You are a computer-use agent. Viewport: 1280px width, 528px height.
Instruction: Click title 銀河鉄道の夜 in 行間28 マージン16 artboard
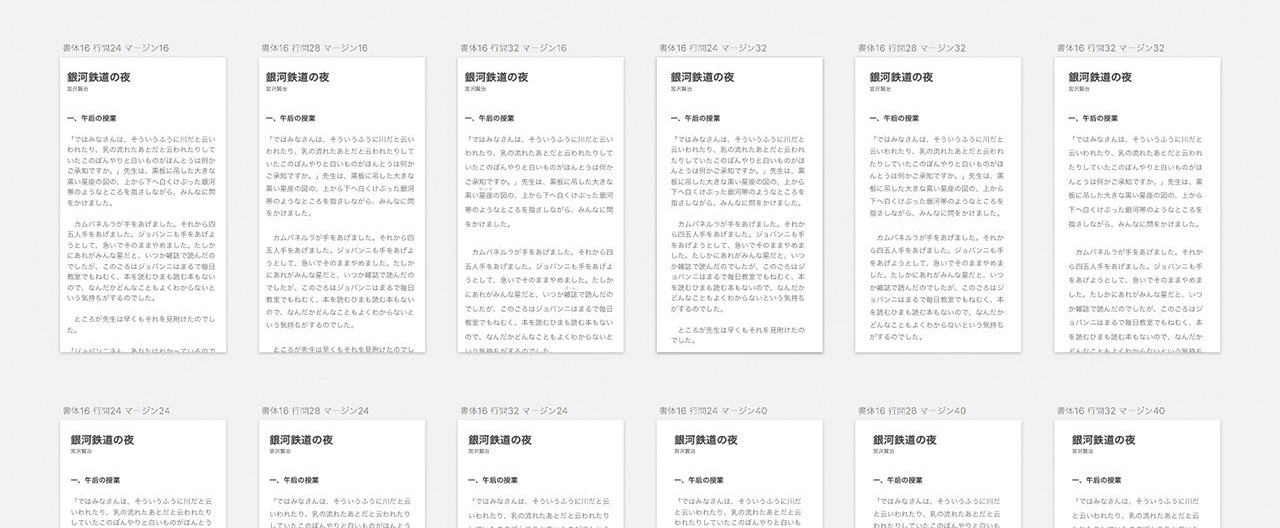(x=297, y=77)
